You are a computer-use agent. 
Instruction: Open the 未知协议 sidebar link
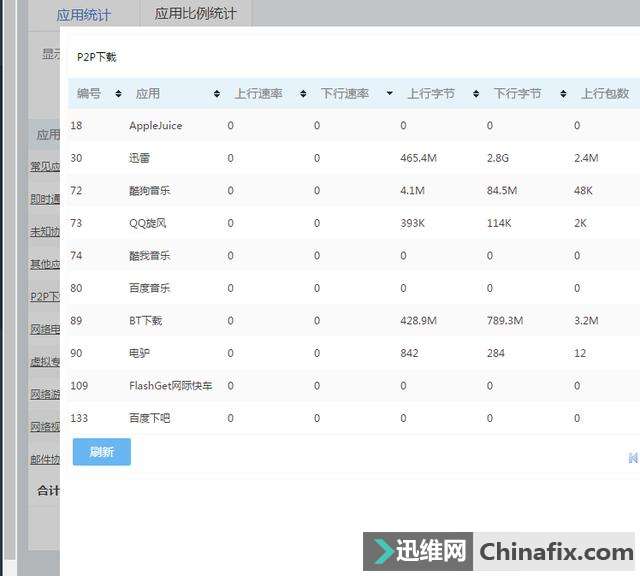tap(45, 232)
